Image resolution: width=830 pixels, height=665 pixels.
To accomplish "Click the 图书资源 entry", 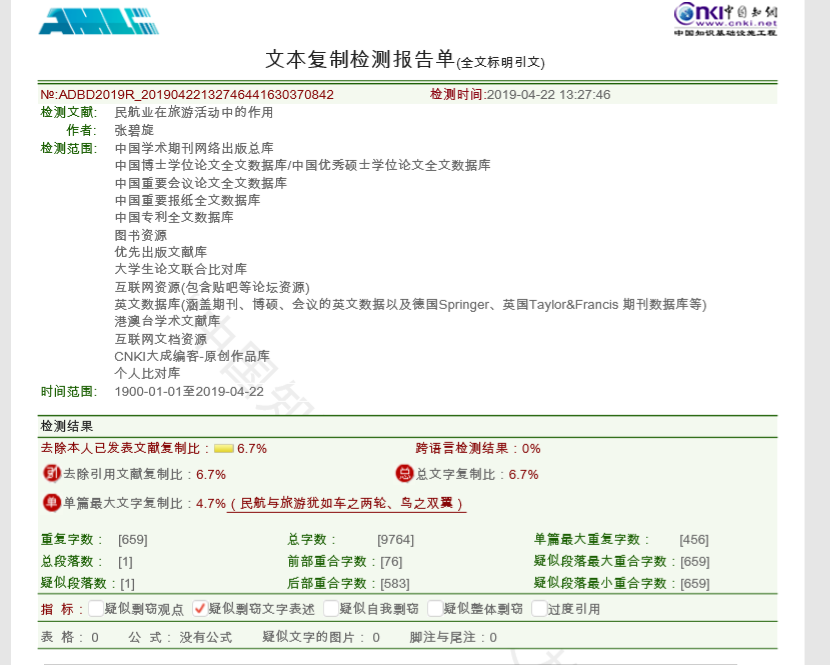I will [141, 235].
